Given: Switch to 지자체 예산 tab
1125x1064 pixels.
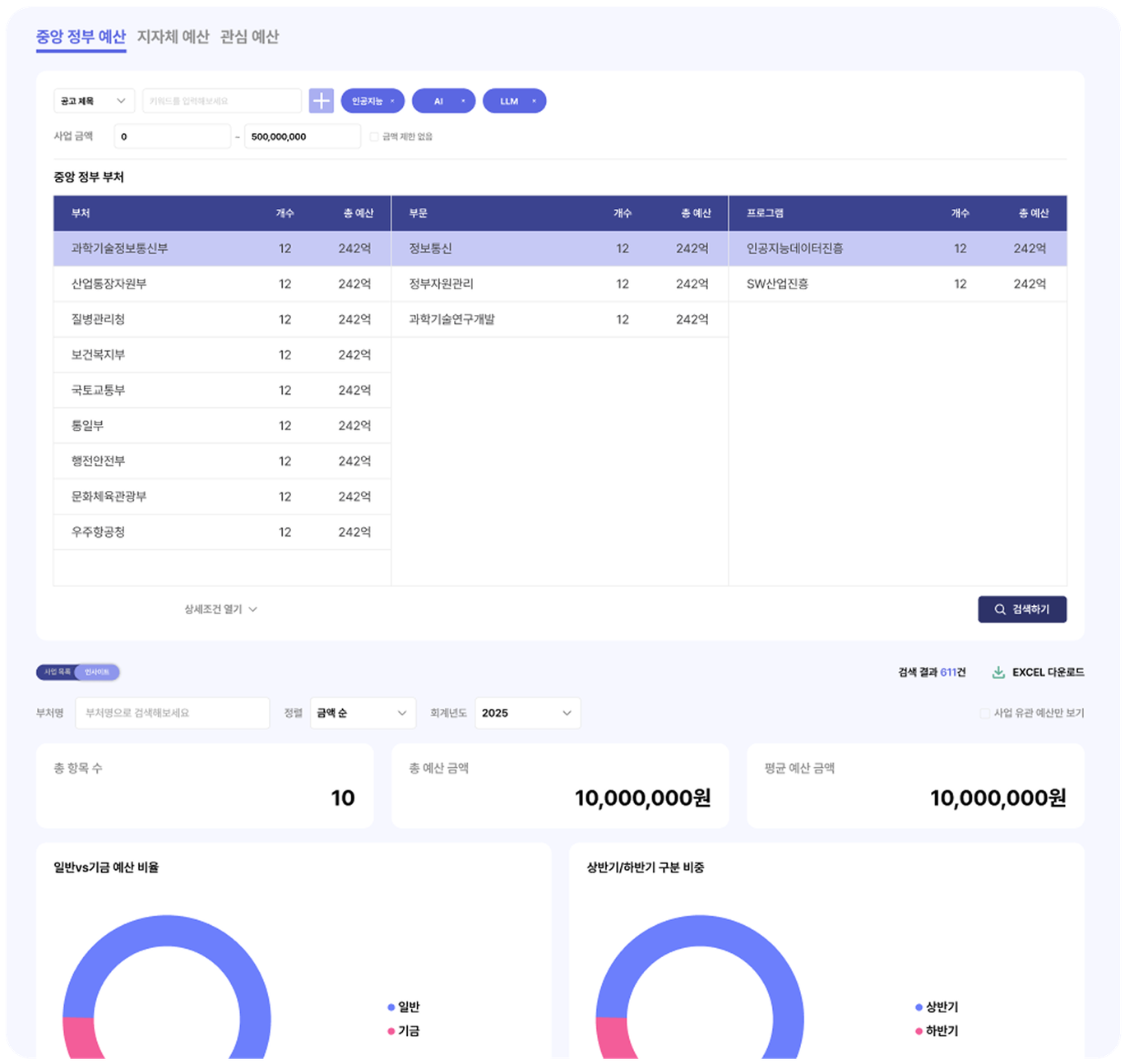Looking at the screenshot, I should pos(173,37).
